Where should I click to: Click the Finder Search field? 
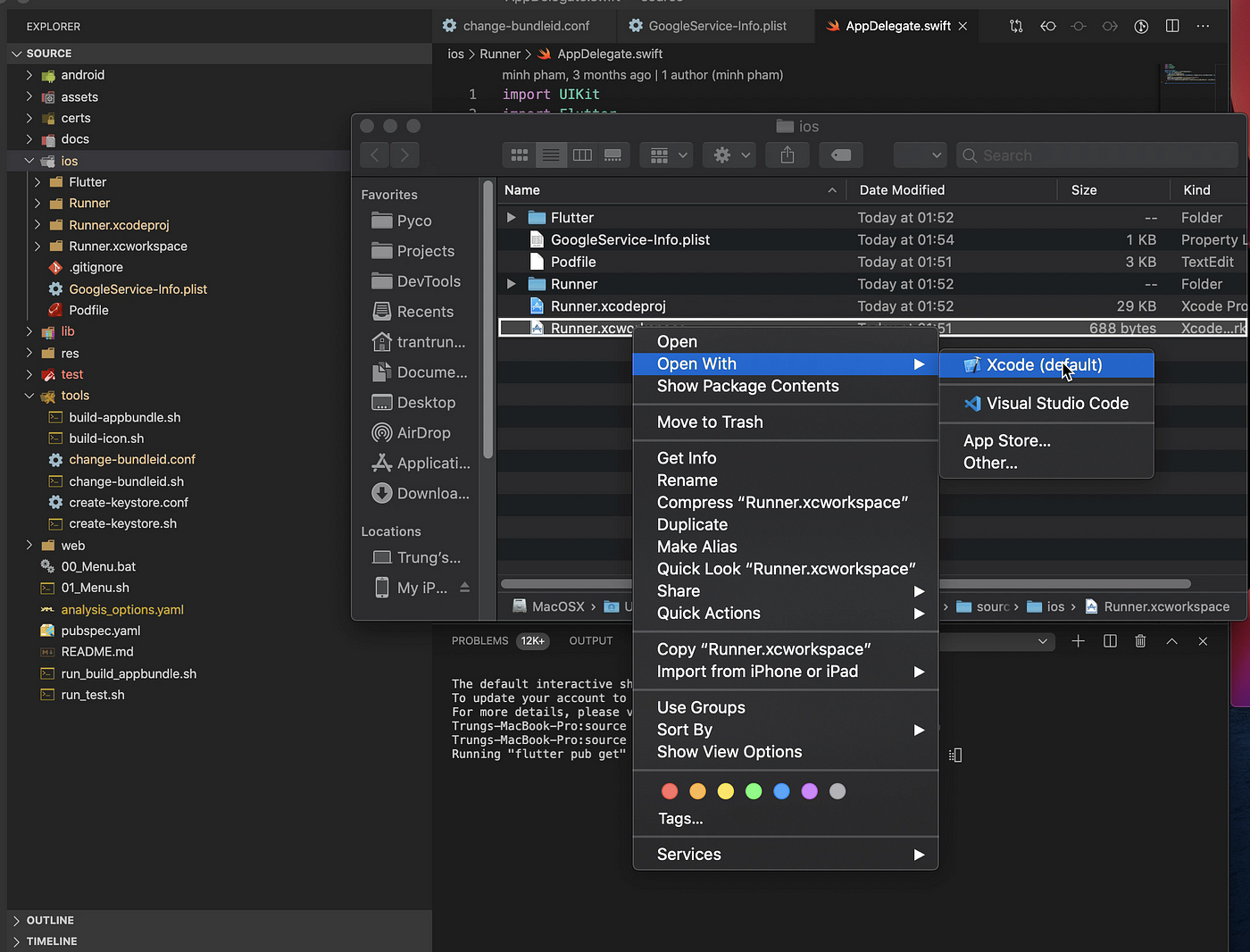click(1097, 154)
